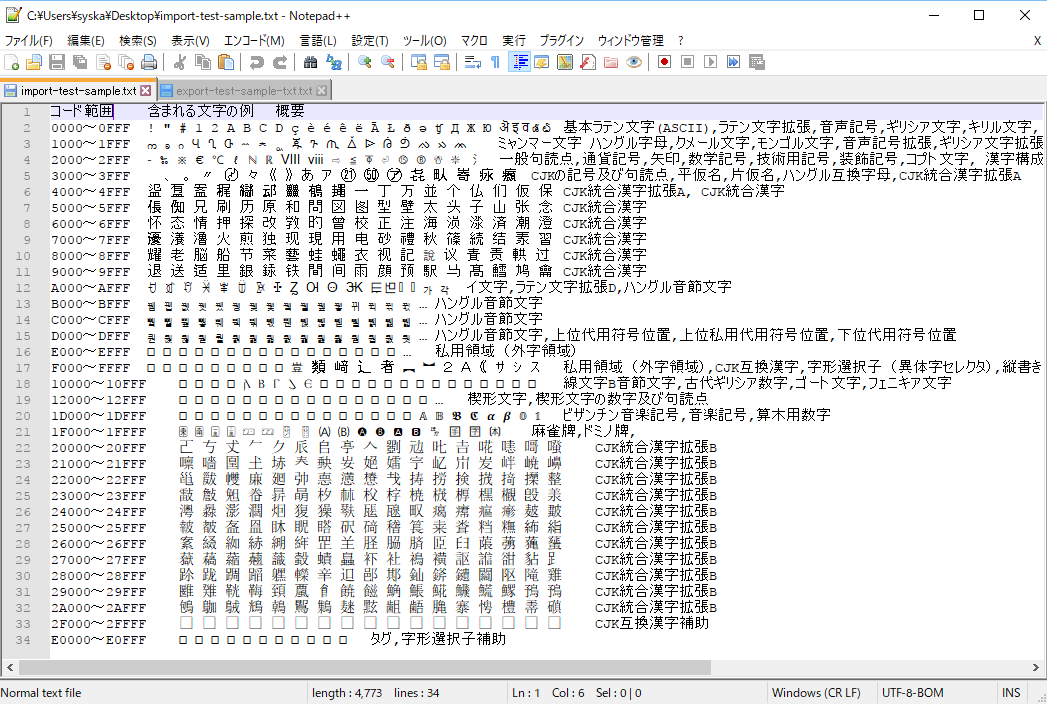Open the Replace toolbar icon

[334, 62]
